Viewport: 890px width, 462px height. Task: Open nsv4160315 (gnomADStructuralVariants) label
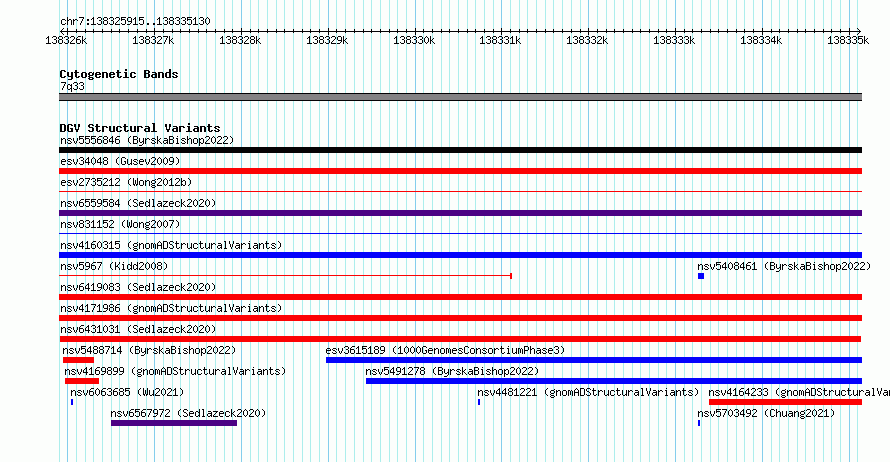(x=171, y=245)
